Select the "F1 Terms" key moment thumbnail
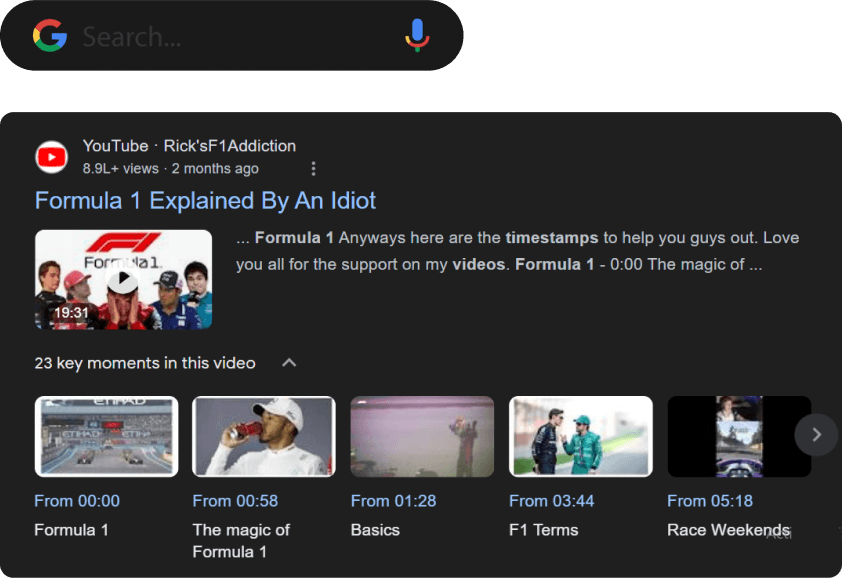Viewport: 842px width, 578px height. (x=581, y=435)
